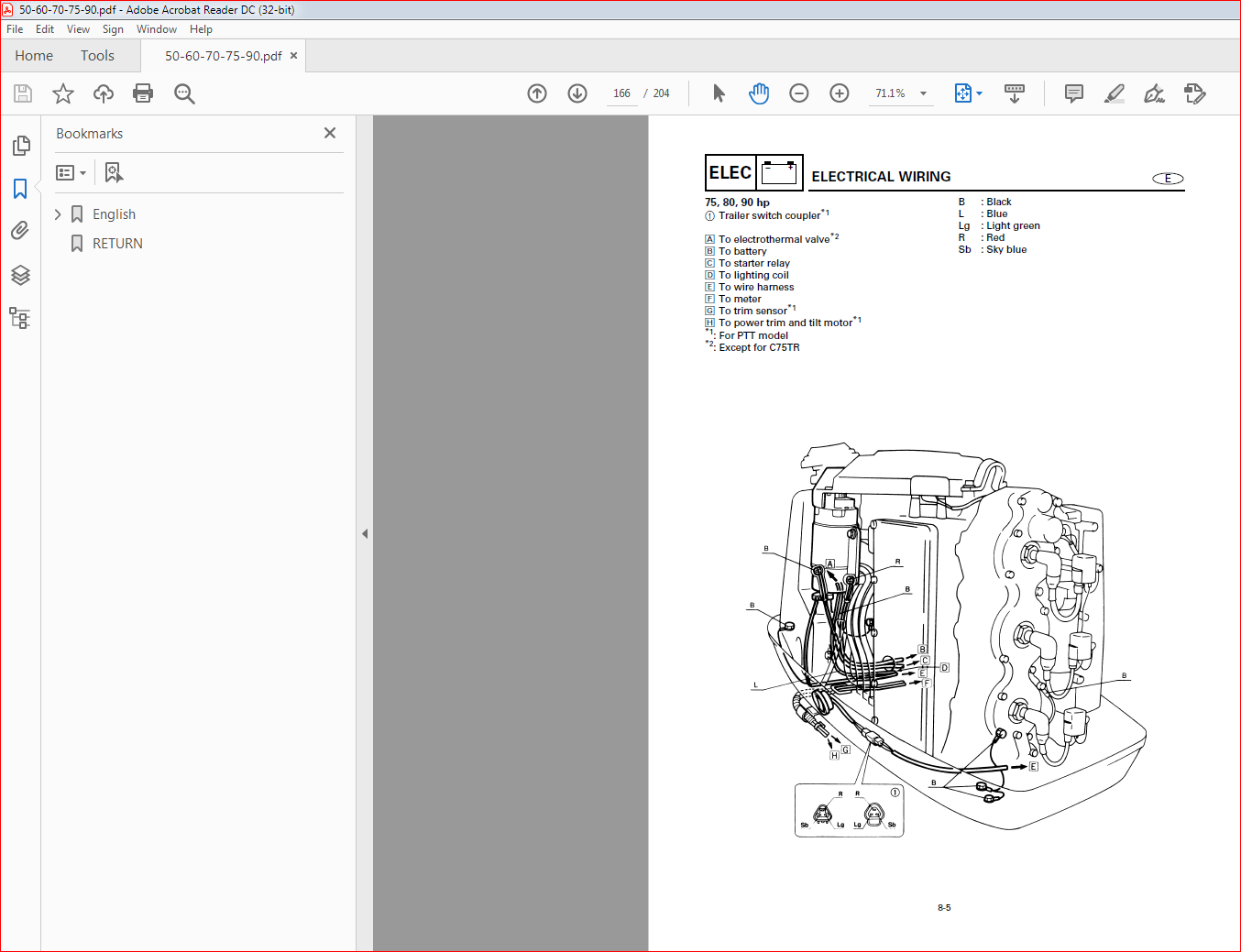Click the upload to cloud icon

point(104,93)
